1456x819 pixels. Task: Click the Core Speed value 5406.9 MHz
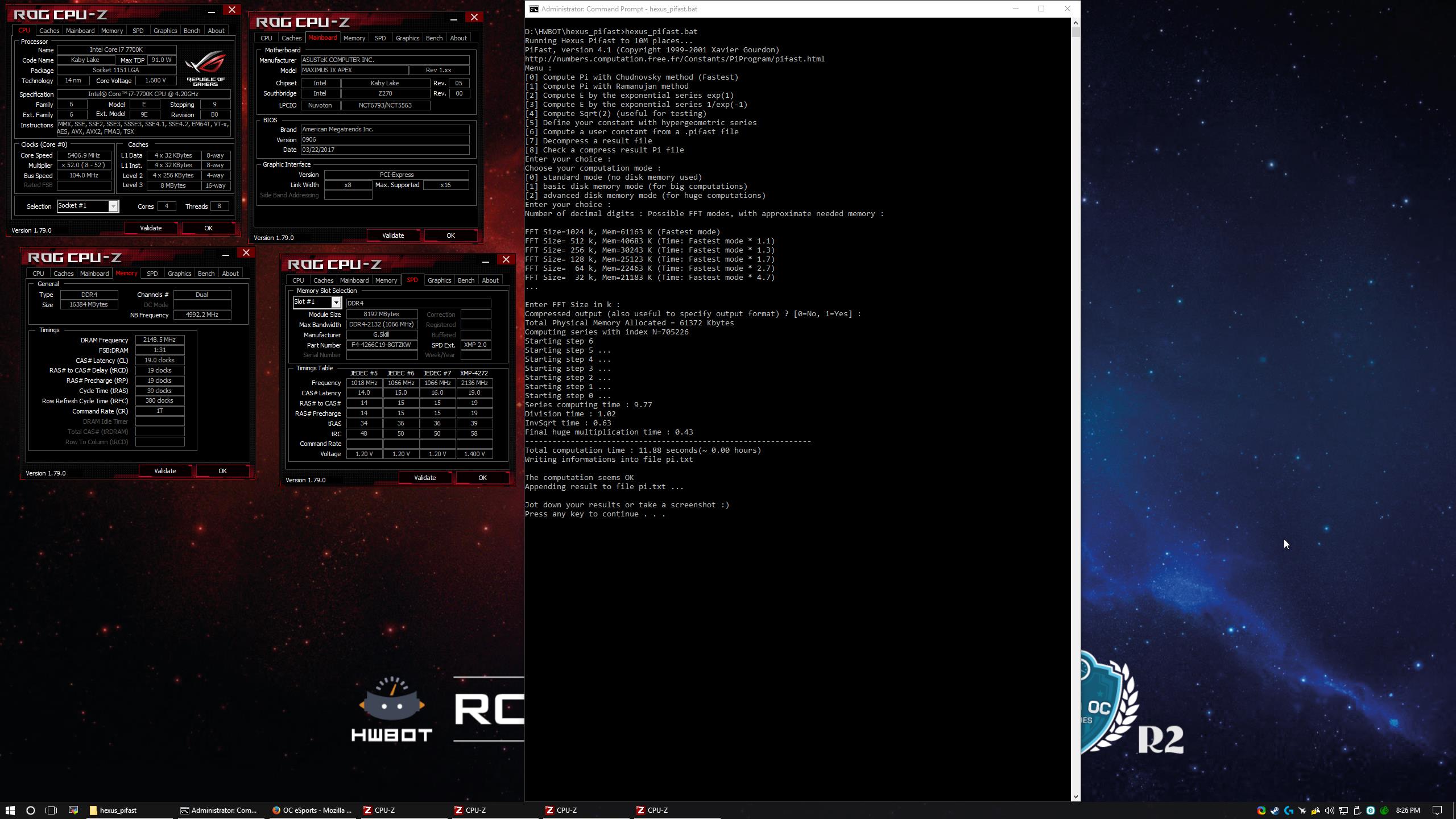point(84,155)
